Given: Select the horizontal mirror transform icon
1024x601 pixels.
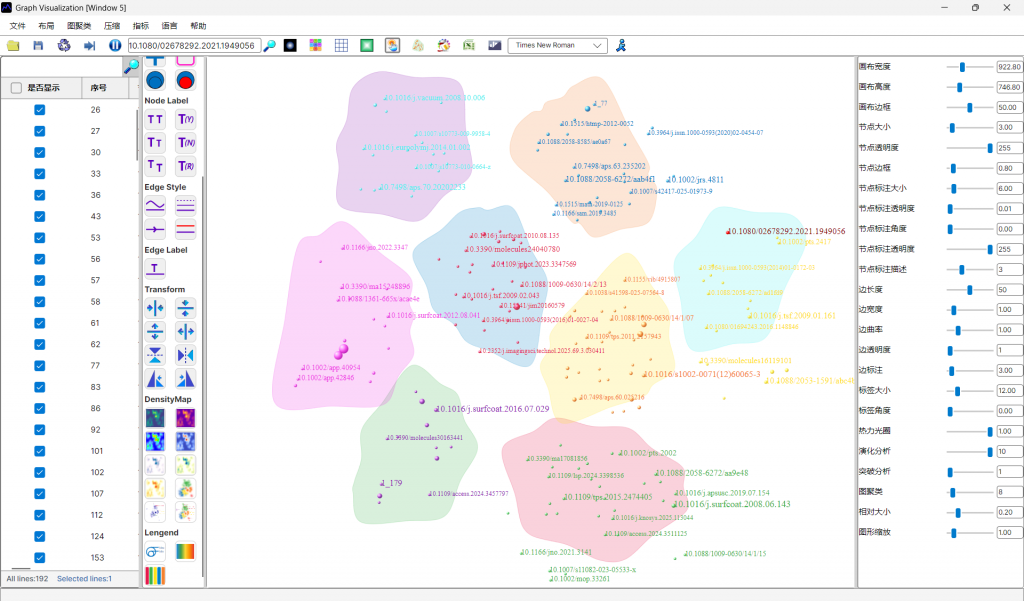Looking at the screenshot, I should tap(185, 353).
